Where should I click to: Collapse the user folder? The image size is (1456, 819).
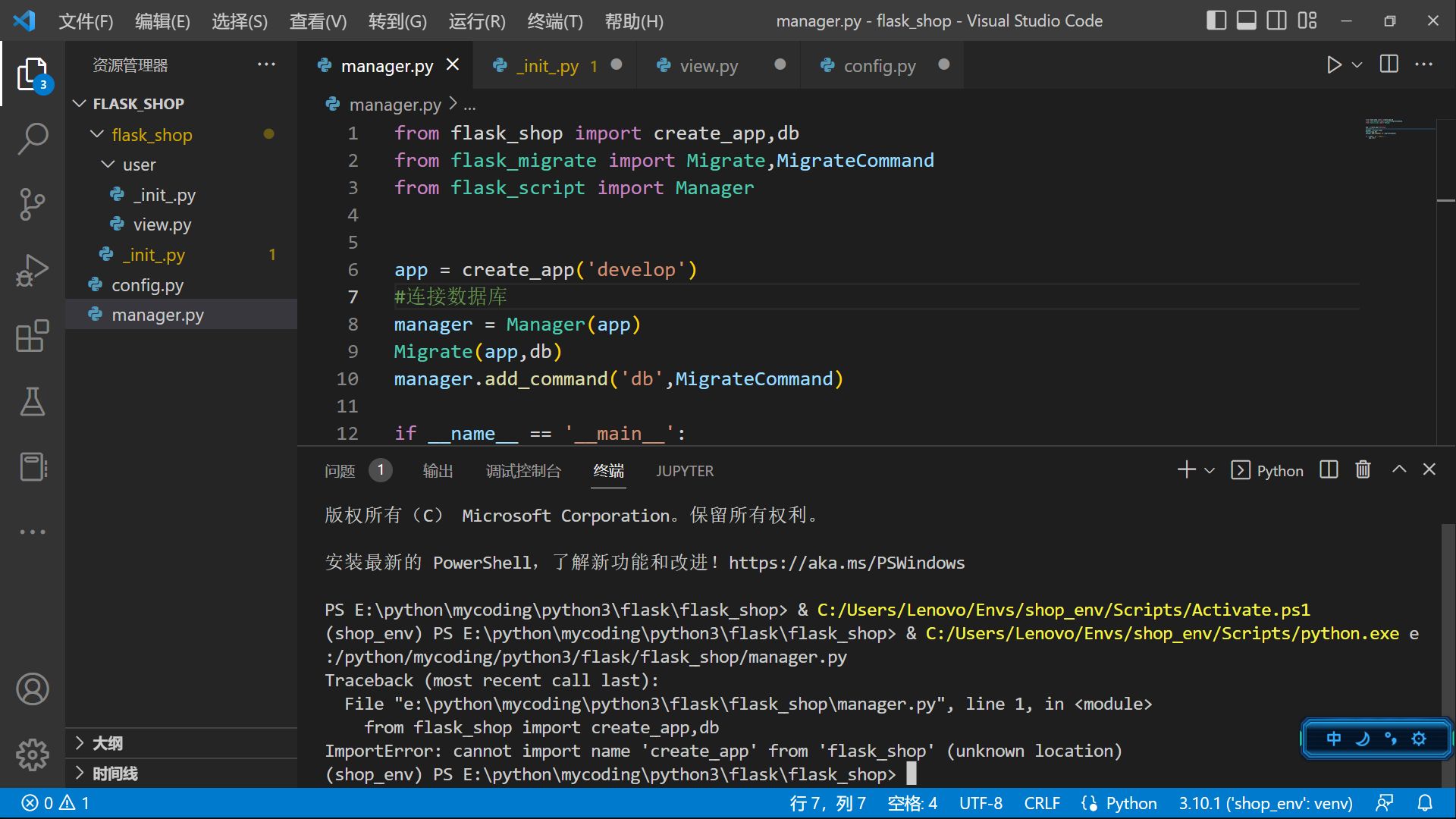(139, 165)
